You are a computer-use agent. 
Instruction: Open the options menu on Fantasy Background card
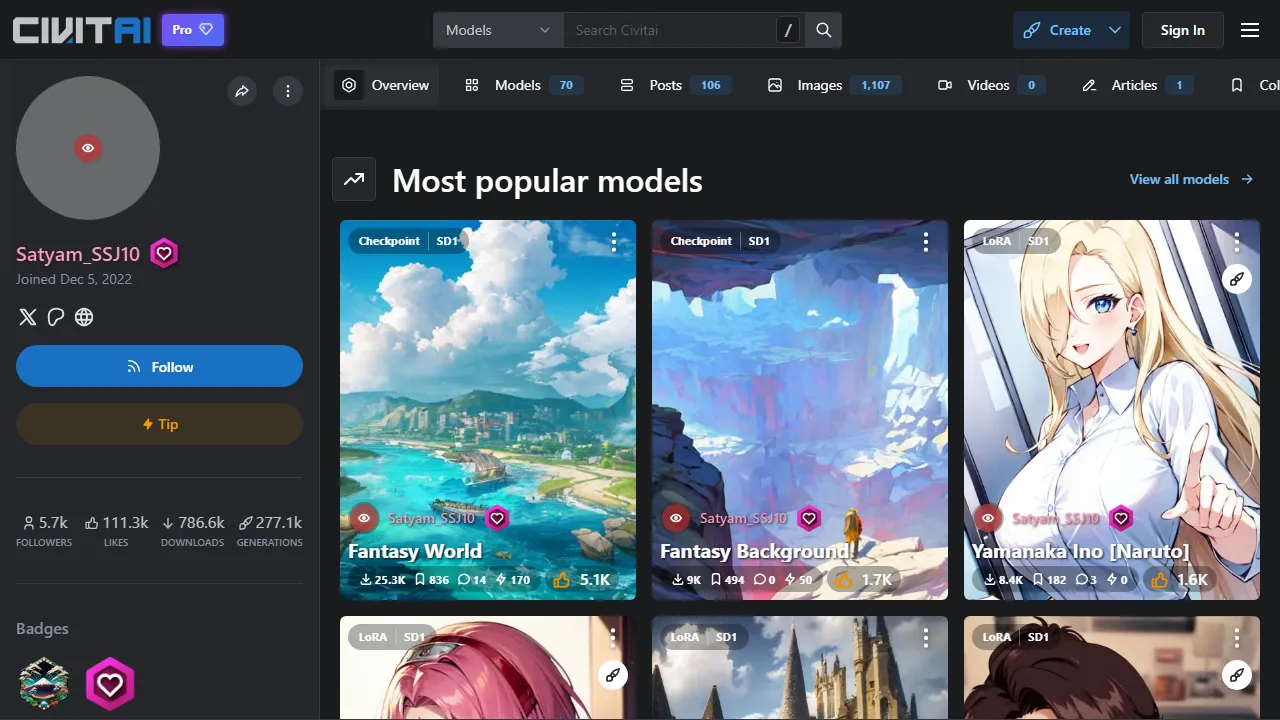[925, 241]
